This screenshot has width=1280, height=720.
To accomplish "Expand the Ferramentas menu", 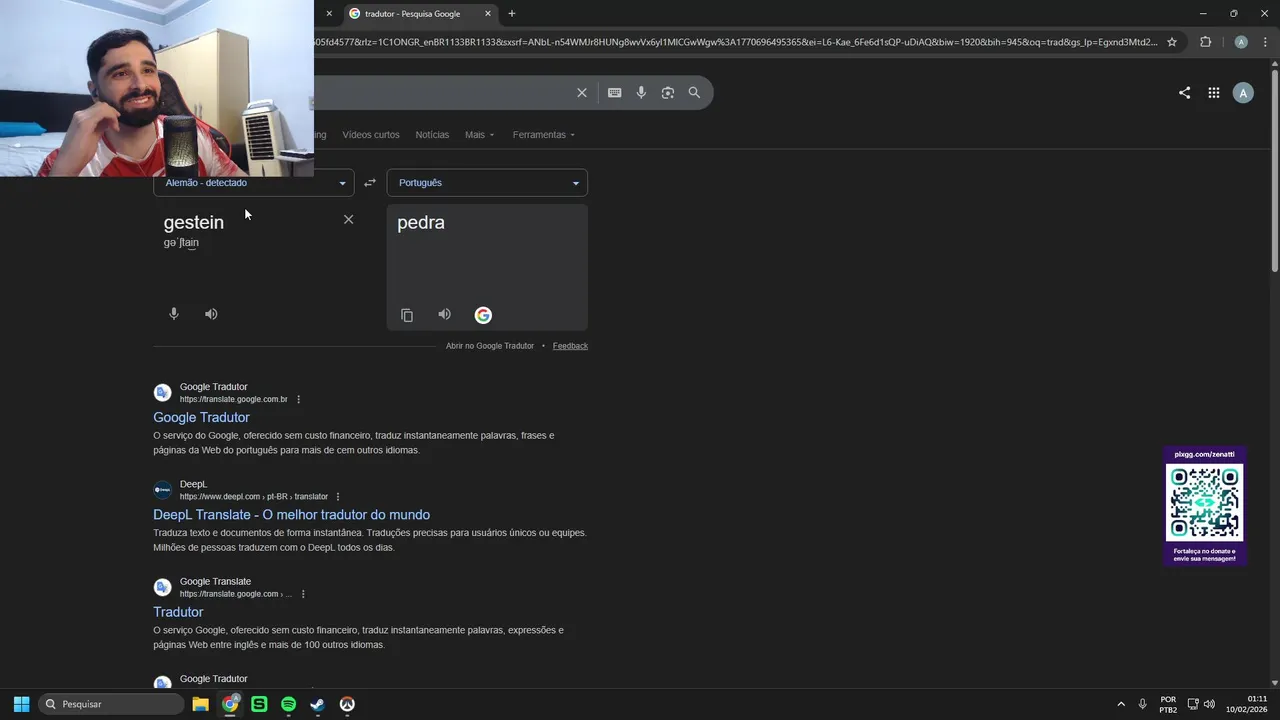I will click(x=544, y=135).
